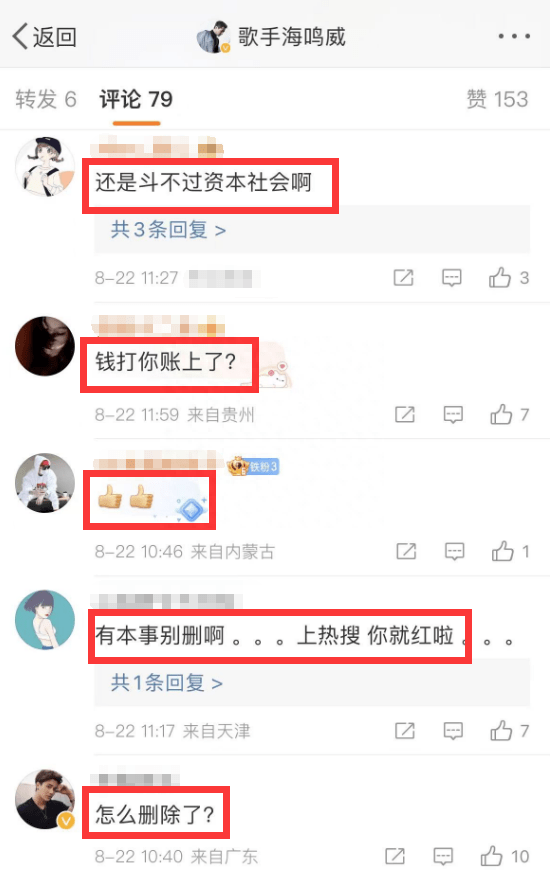Reply to the 怎么删除了 comment
Screen dimensions: 553x871
pyautogui.click(x=443, y=857)
